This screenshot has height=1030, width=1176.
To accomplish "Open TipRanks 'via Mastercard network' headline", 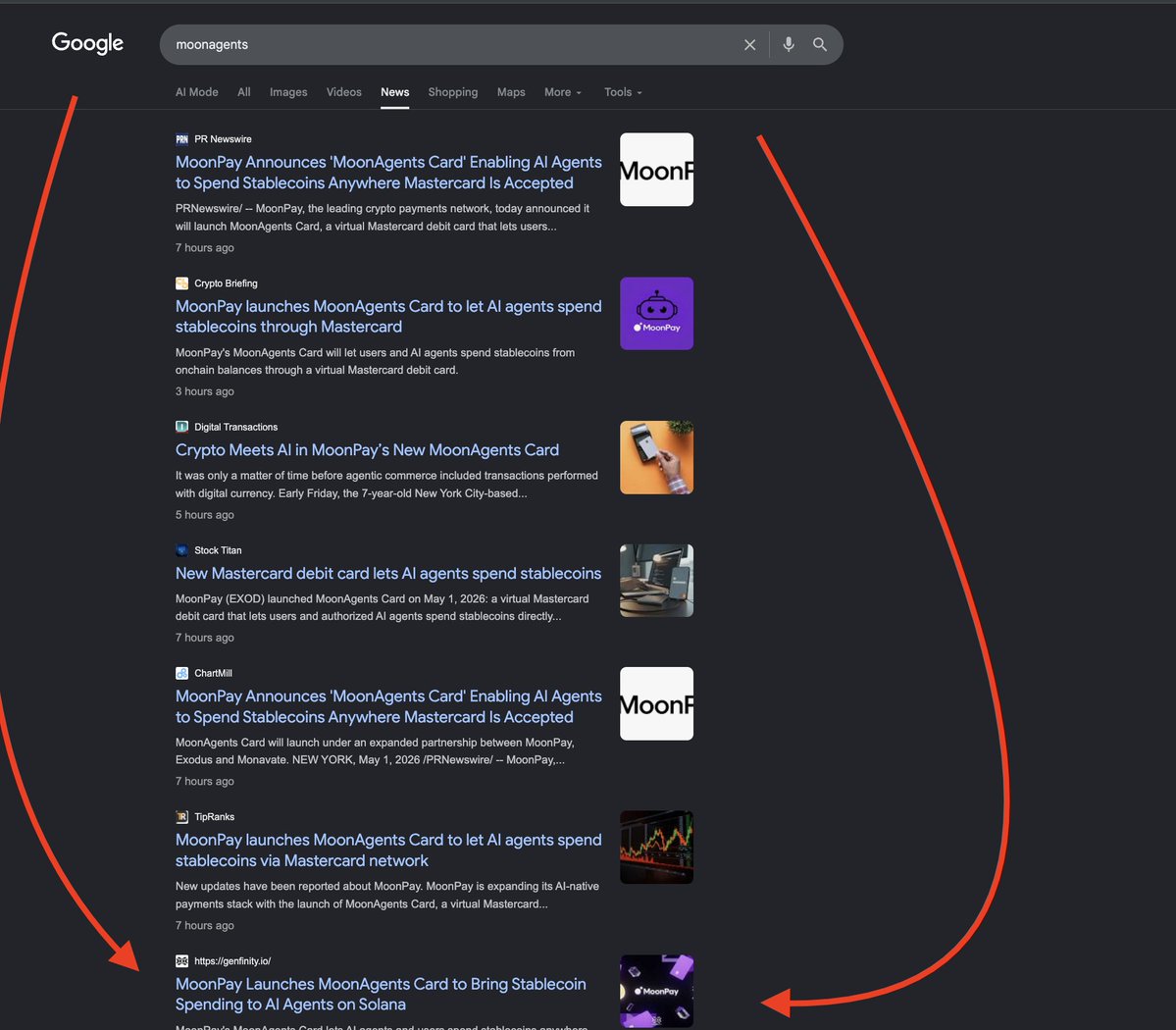I will click(x=388, y=850).
